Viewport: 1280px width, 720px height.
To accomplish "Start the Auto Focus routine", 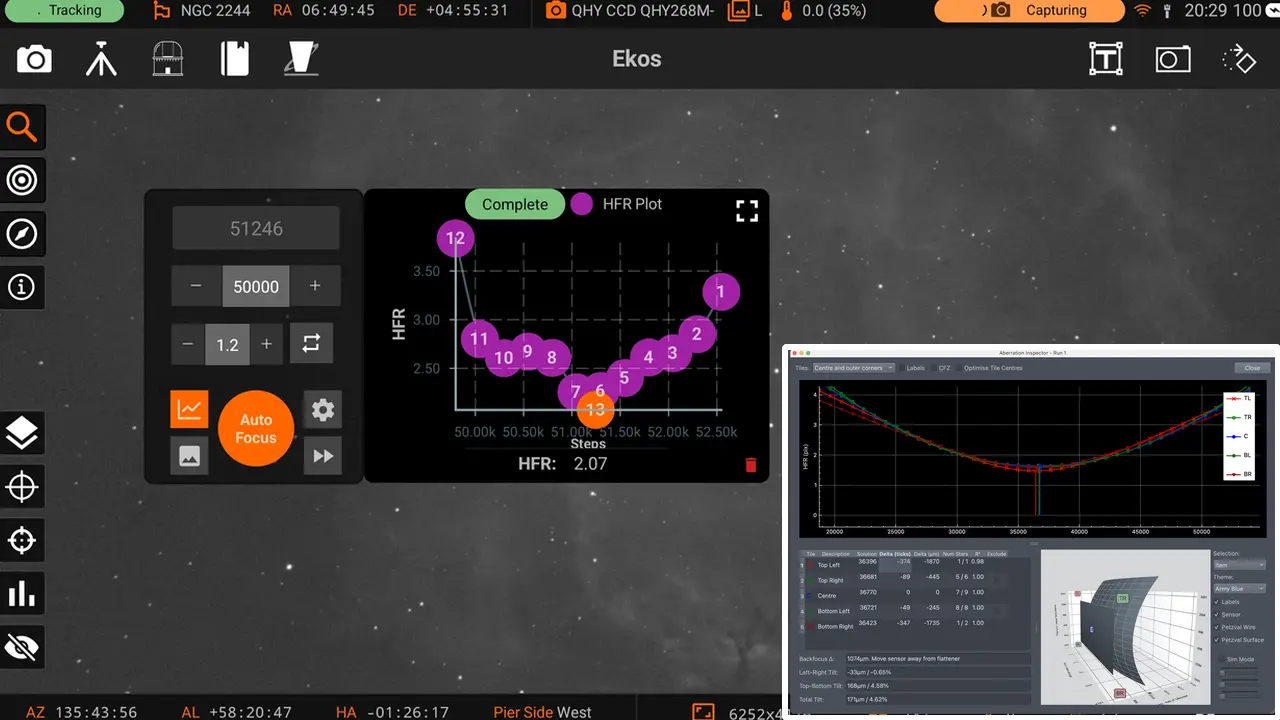I will [x=256, y=429].
